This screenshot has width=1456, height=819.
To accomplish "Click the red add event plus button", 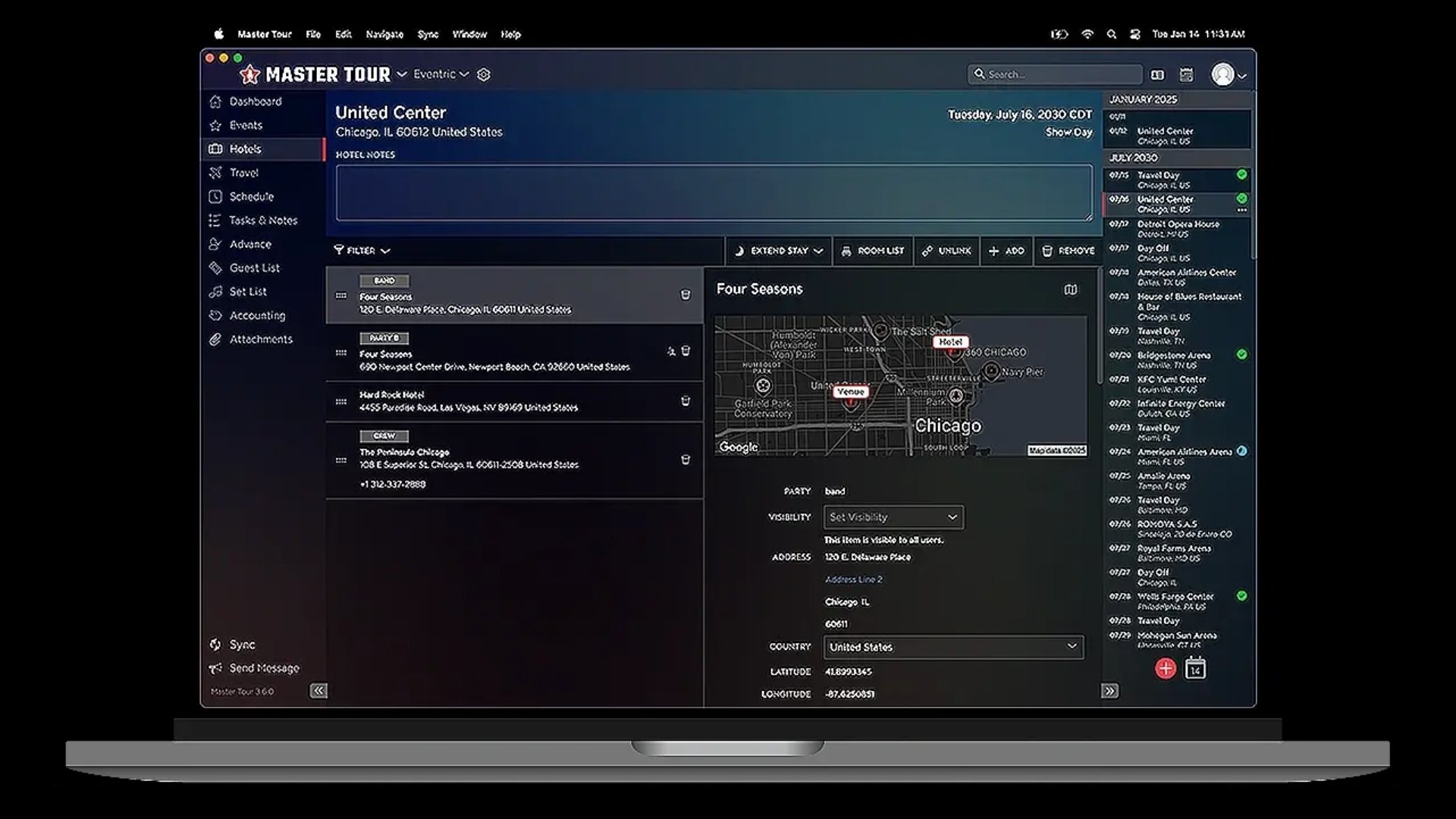I will pyautogui.click(x=1166, y=669).
